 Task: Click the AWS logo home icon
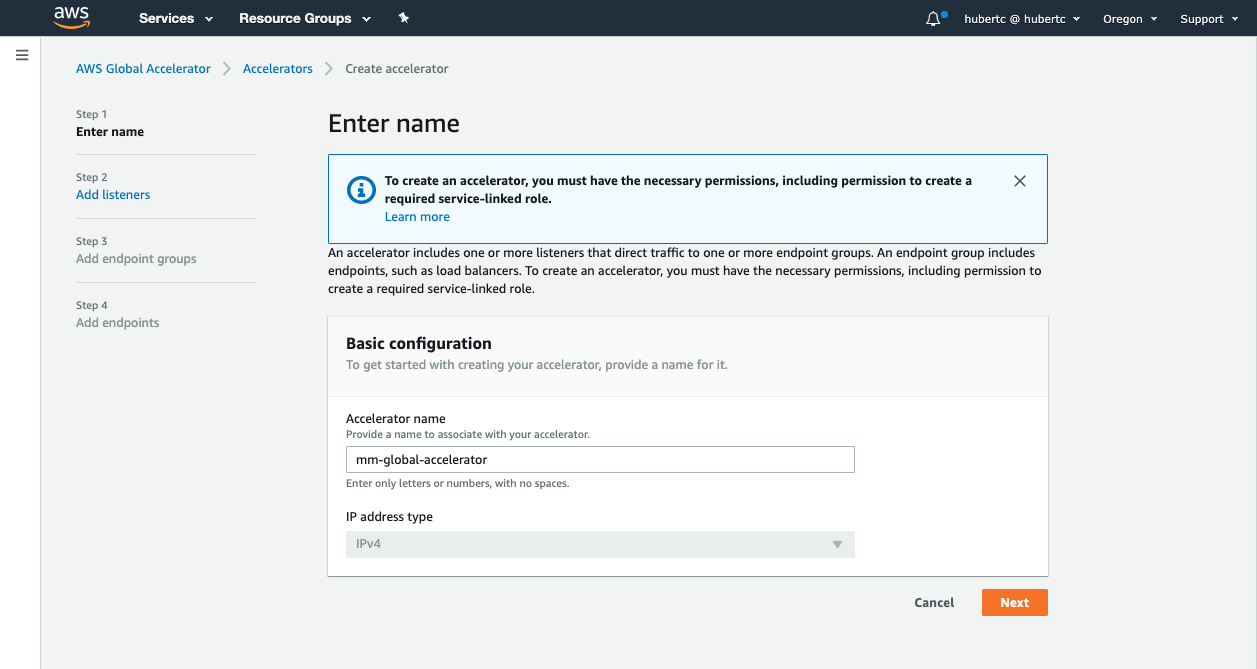[72, 17]
